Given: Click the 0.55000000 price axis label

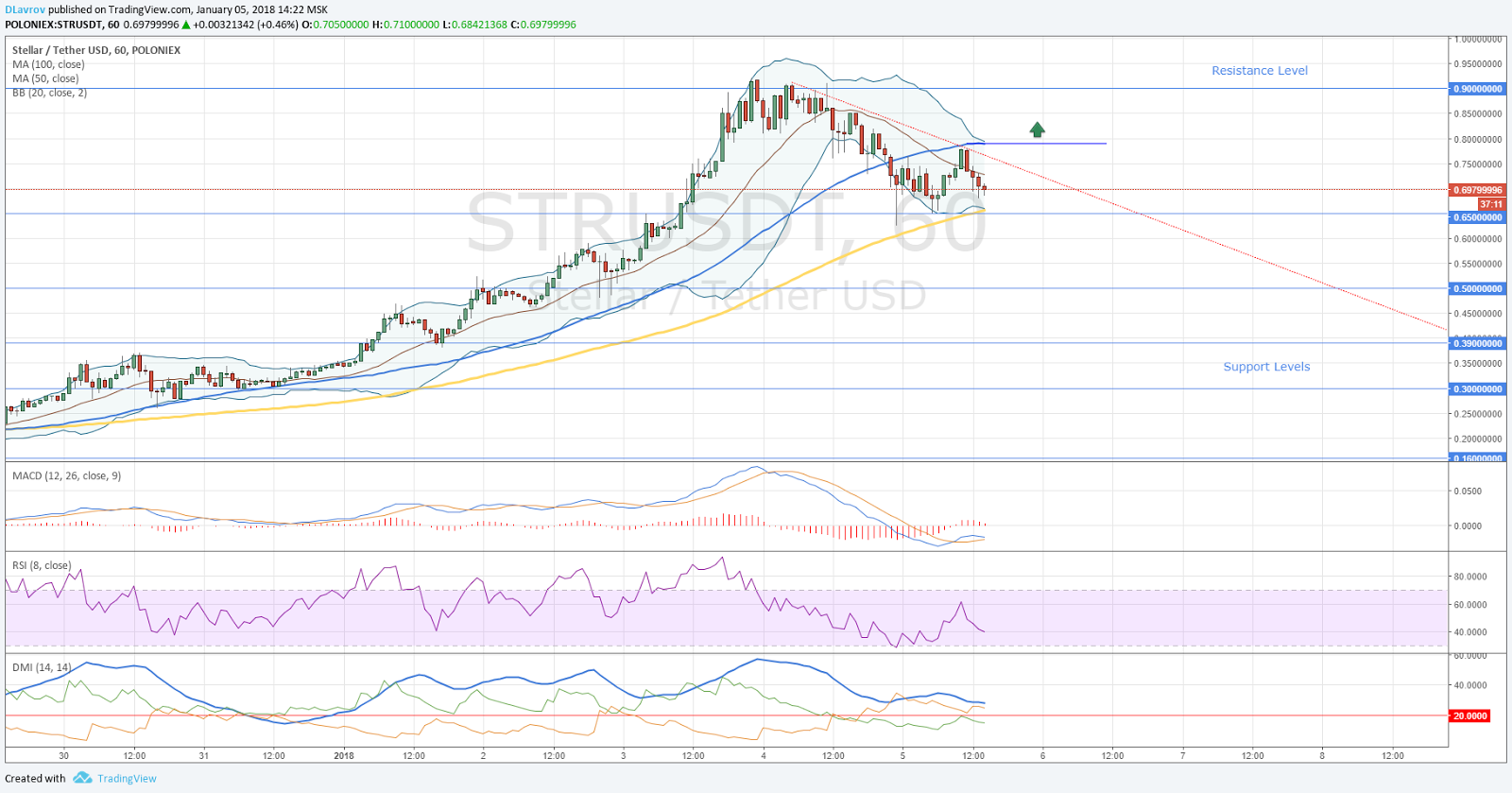Looking at the screenshot, I should (x=1478, y=265).
